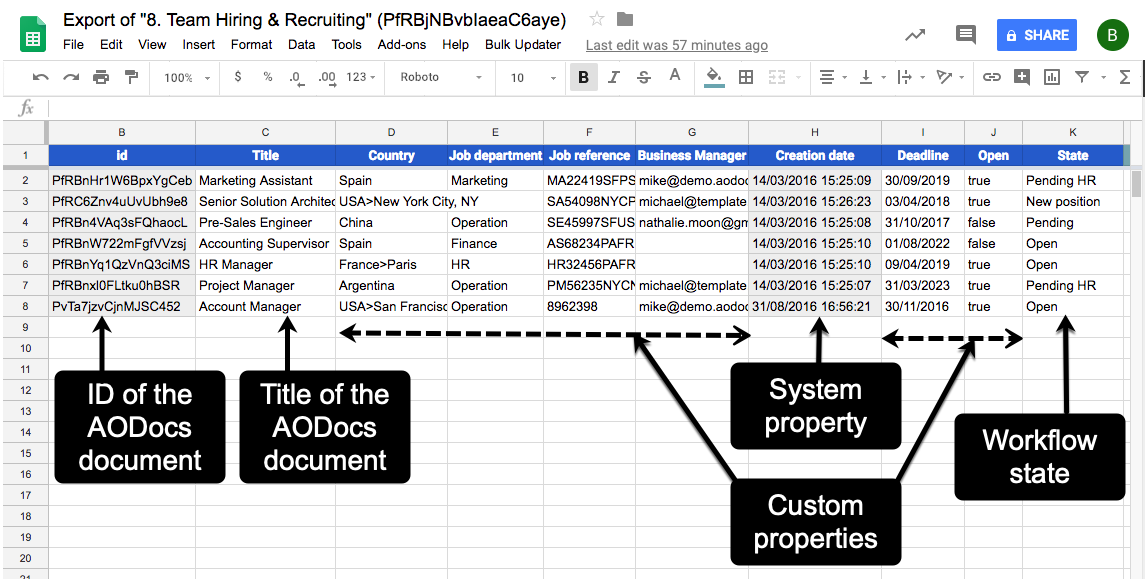The height and width of the screenshot is (579, 1145).
Task: Star this spreadsheet
Action: [x=597, y=20]
